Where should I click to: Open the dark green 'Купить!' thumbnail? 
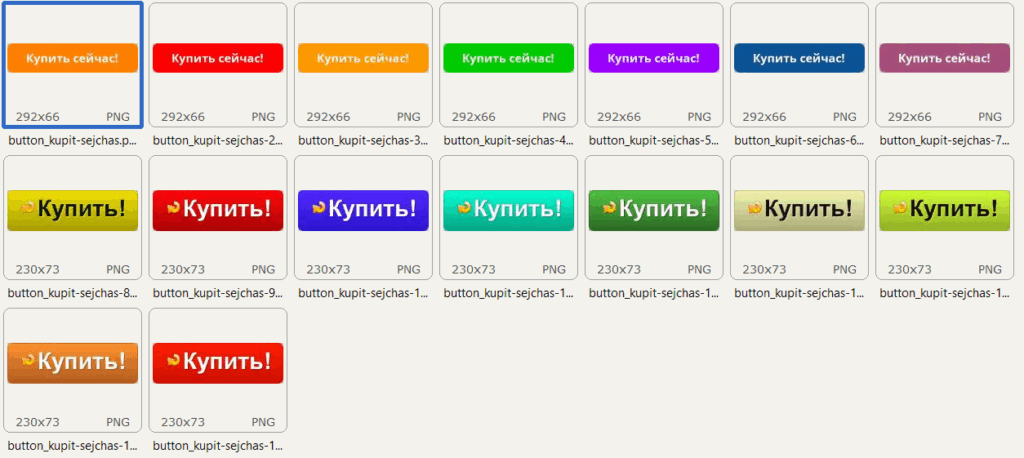(653, 210)
